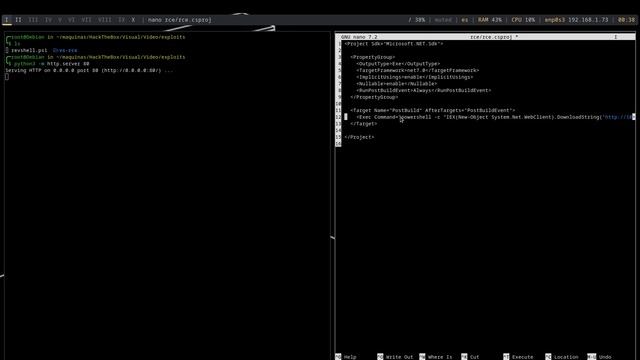Click the CPU 10% indicator

pos(523,20)
